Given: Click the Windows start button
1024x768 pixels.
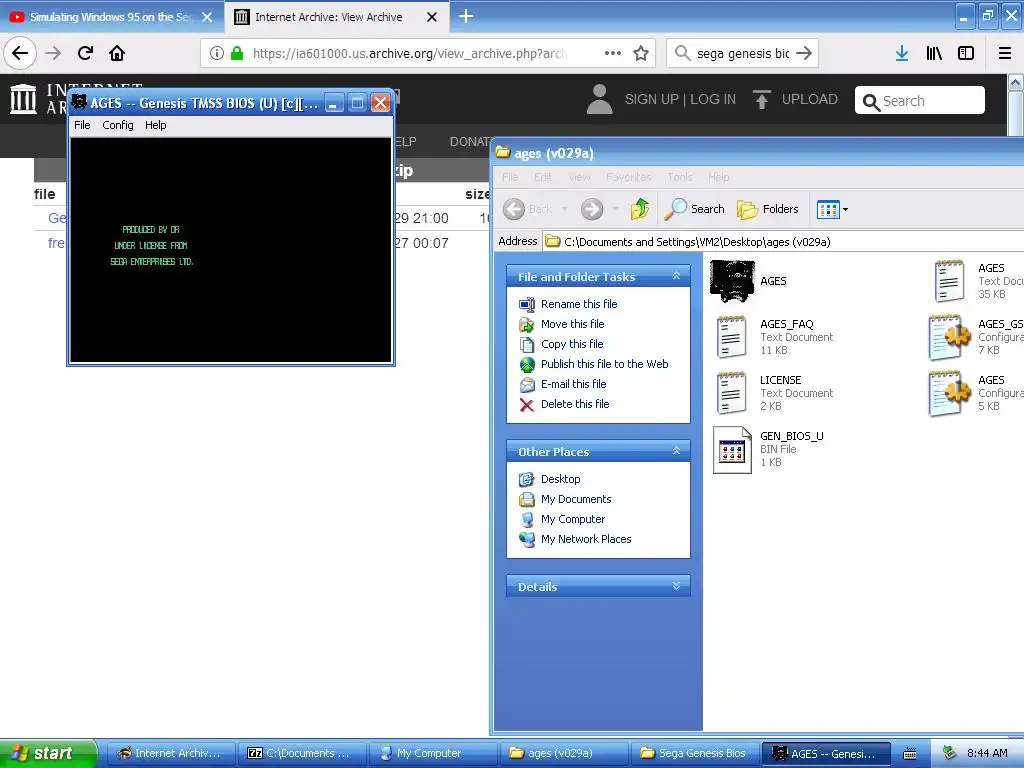Looking at the screenshot, I should click(x=48, y=753).
